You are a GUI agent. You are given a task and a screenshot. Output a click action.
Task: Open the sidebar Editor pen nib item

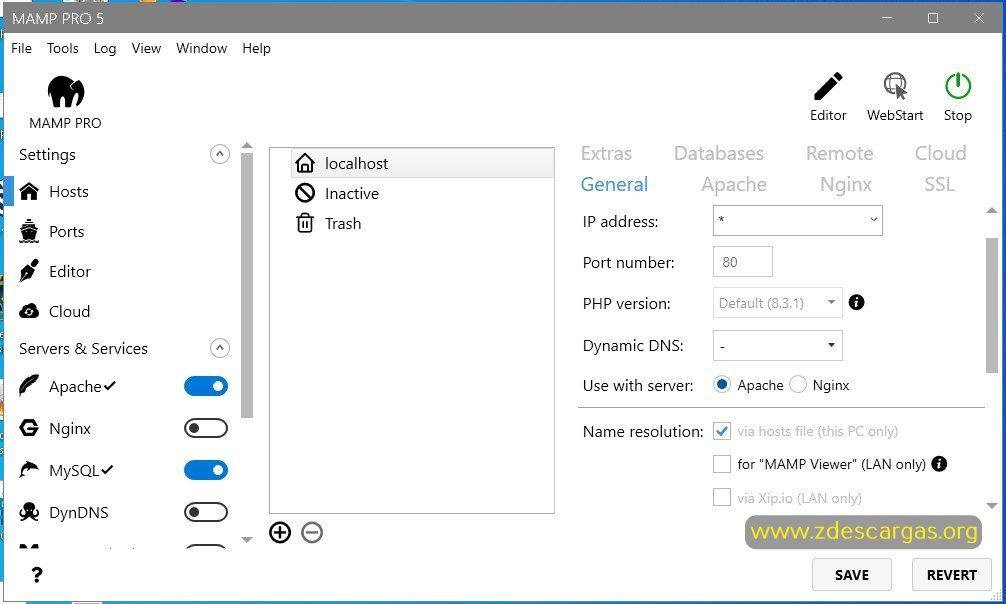29,271
